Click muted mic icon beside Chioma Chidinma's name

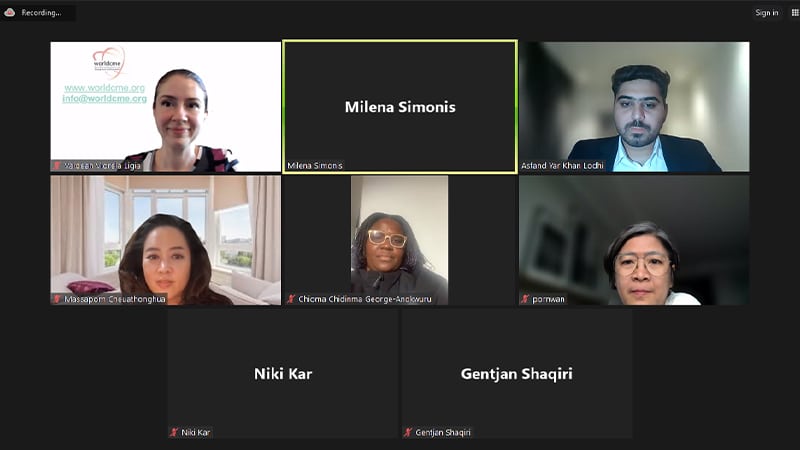[x=291, y=299]
